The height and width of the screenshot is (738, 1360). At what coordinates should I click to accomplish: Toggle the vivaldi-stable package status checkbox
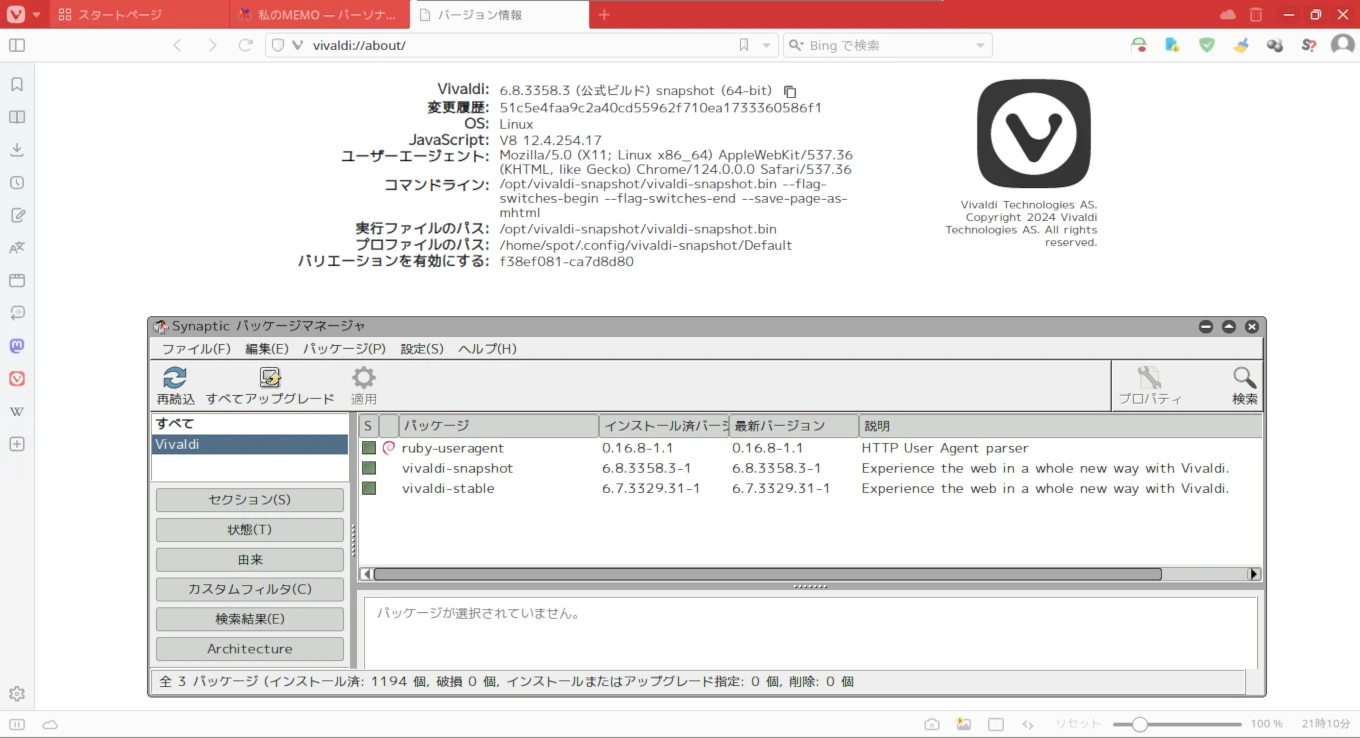point(369,488)
